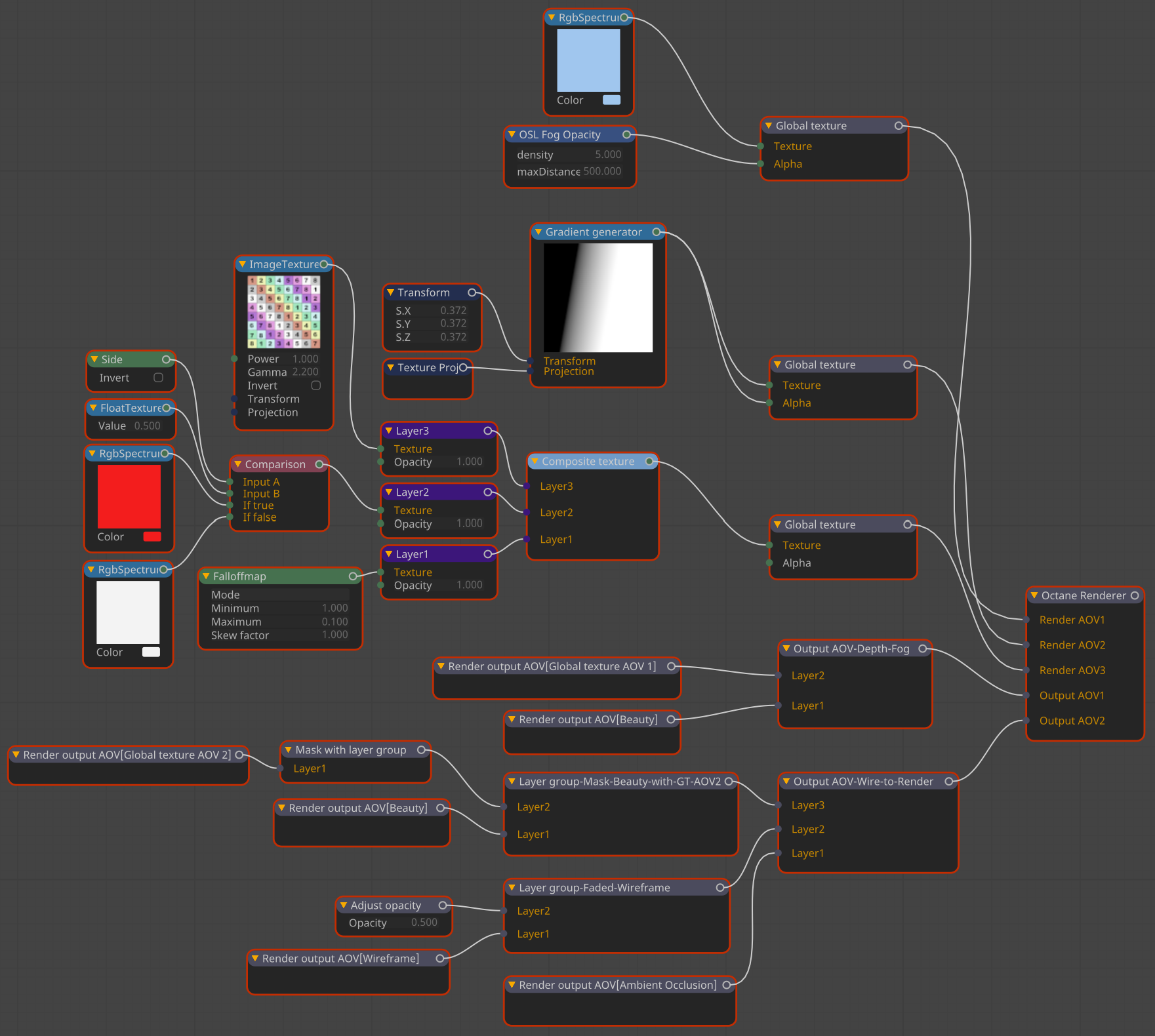This screenshot has height=1036, width=1155.
Task: Click the Render AOV1 input pin on Octane Renderer
Action: tap(1026, 620)
